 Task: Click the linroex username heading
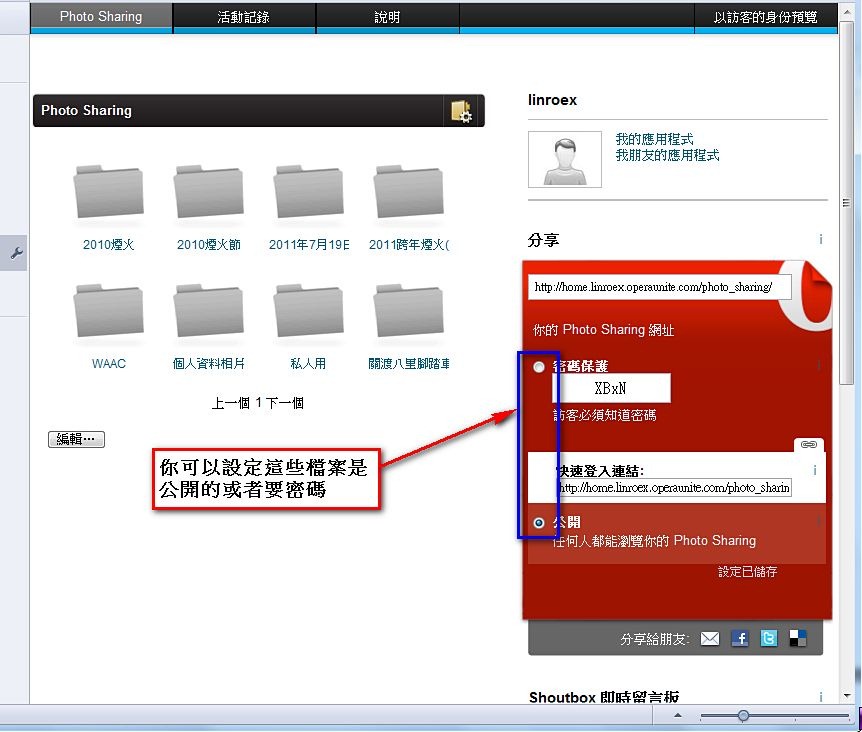552,100
